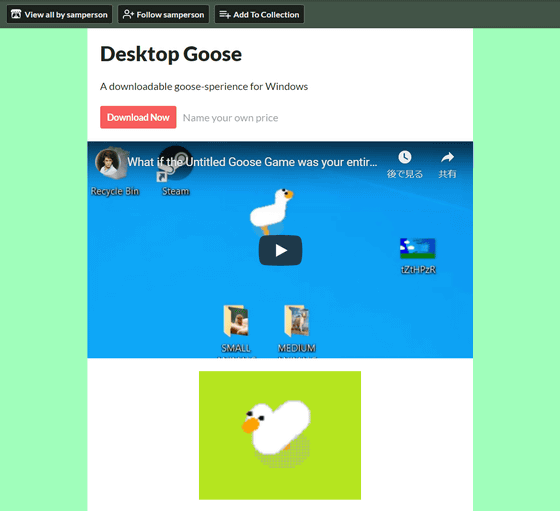The width and height of the screenshot is (560, 511).
Task: Click the Steam icon in video
Action: pyautogui.click(x=175, y=164)
